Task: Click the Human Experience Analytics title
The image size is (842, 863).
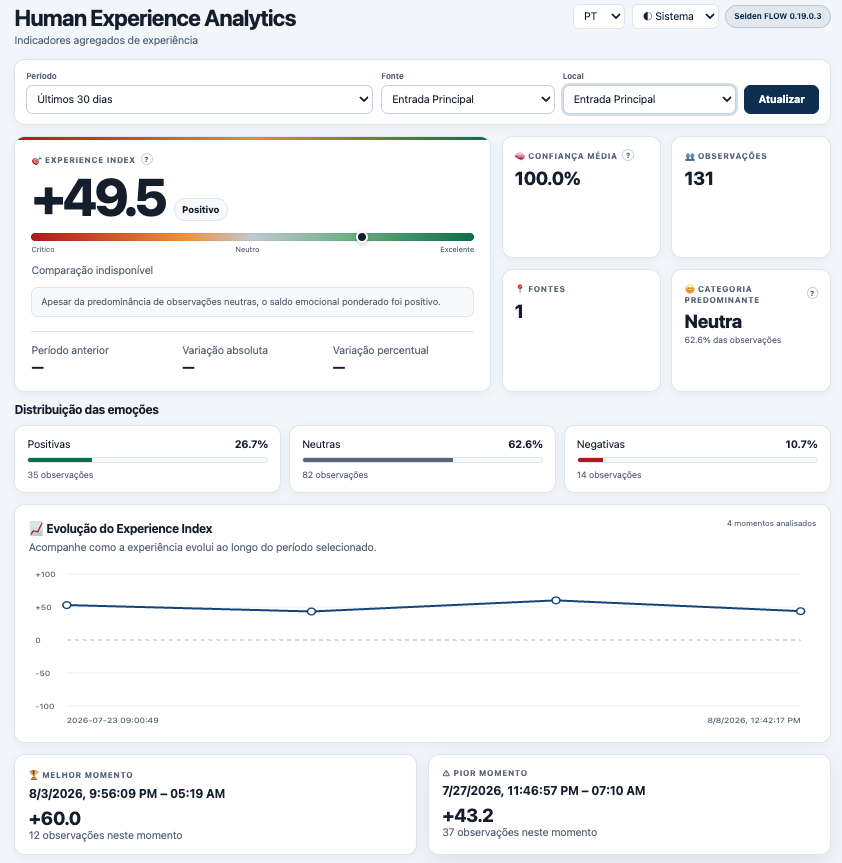Action: point(155,18)
